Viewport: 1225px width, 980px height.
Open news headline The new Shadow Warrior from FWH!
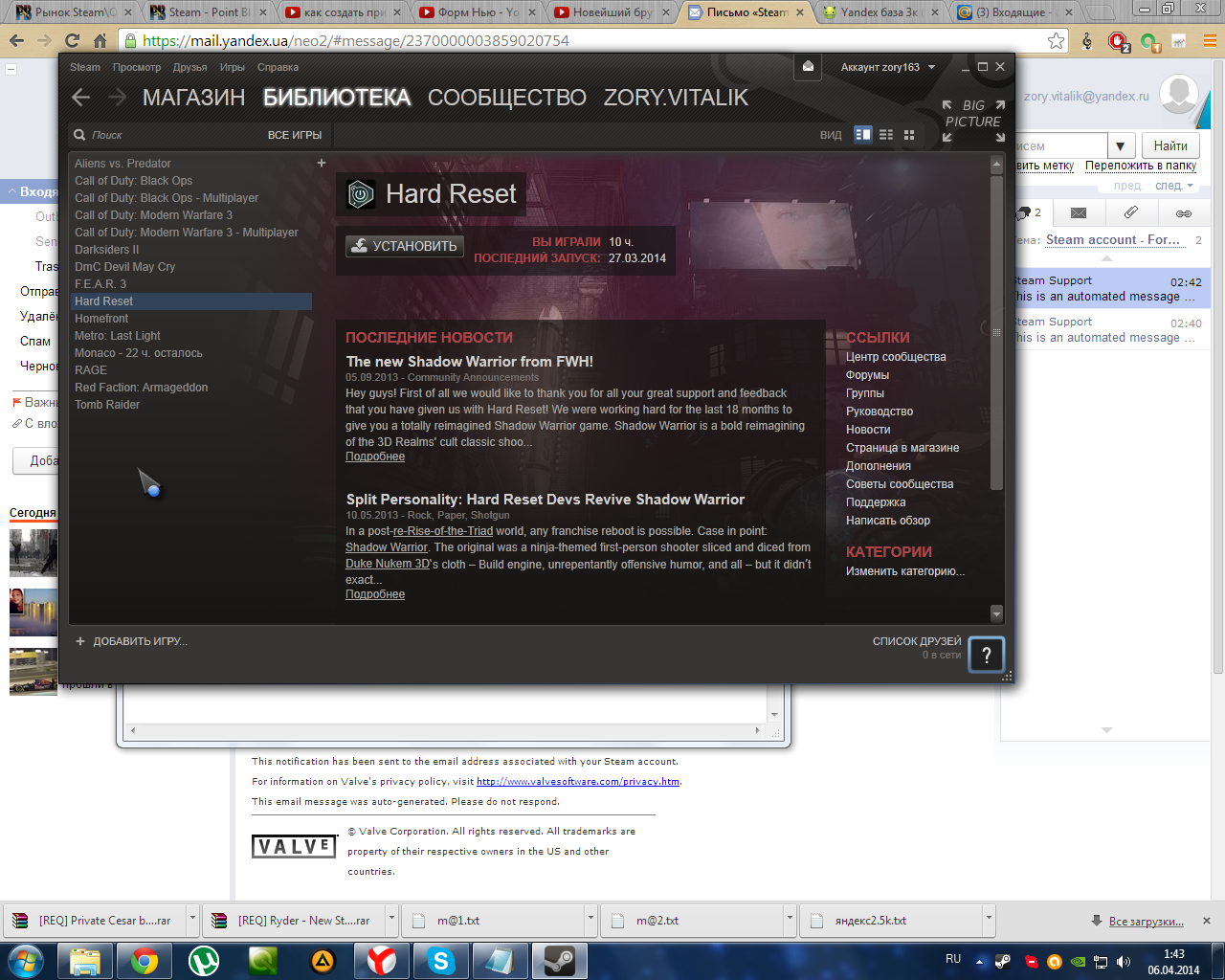(470, 362)
